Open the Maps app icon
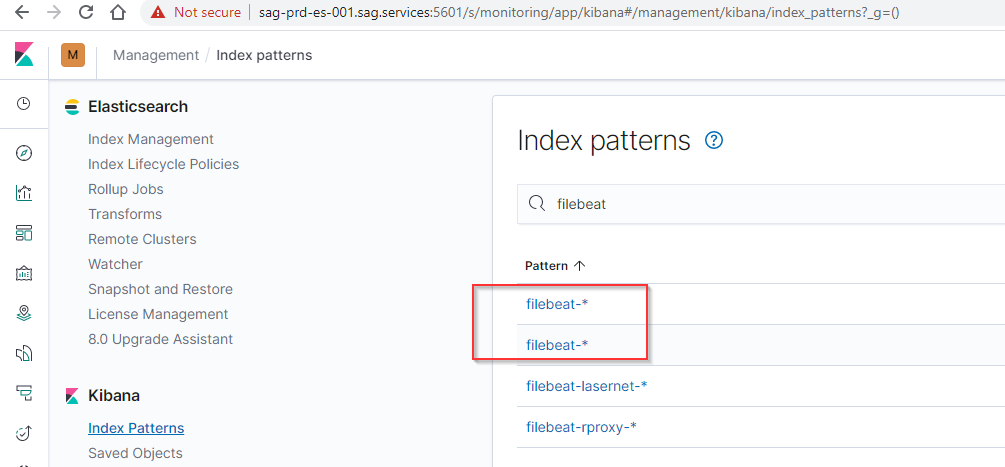Viewport: 1005px width, 467px height. pyautogui.click(x=24, y=313)
